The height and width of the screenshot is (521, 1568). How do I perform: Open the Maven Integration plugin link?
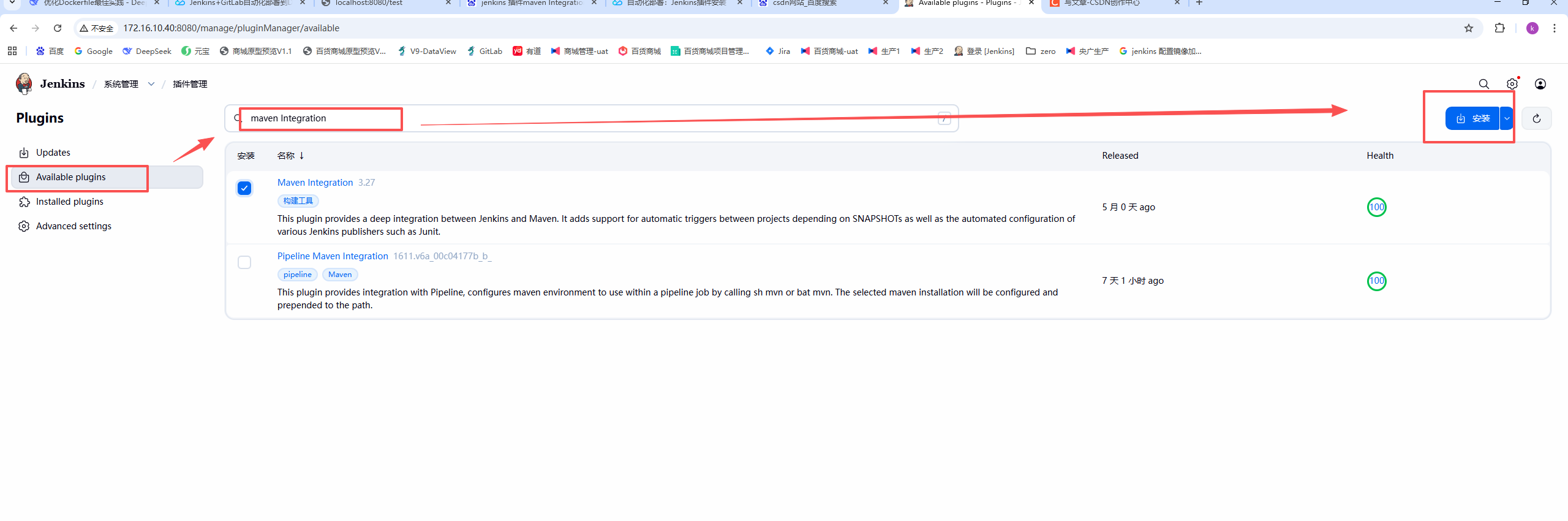[315, 183]
